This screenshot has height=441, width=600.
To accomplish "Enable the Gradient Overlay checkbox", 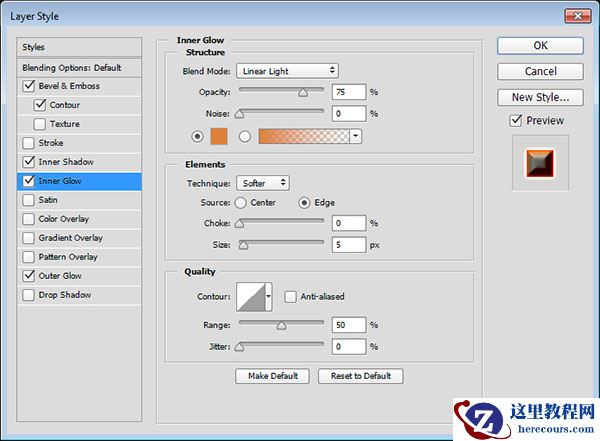I will (29, 238).
